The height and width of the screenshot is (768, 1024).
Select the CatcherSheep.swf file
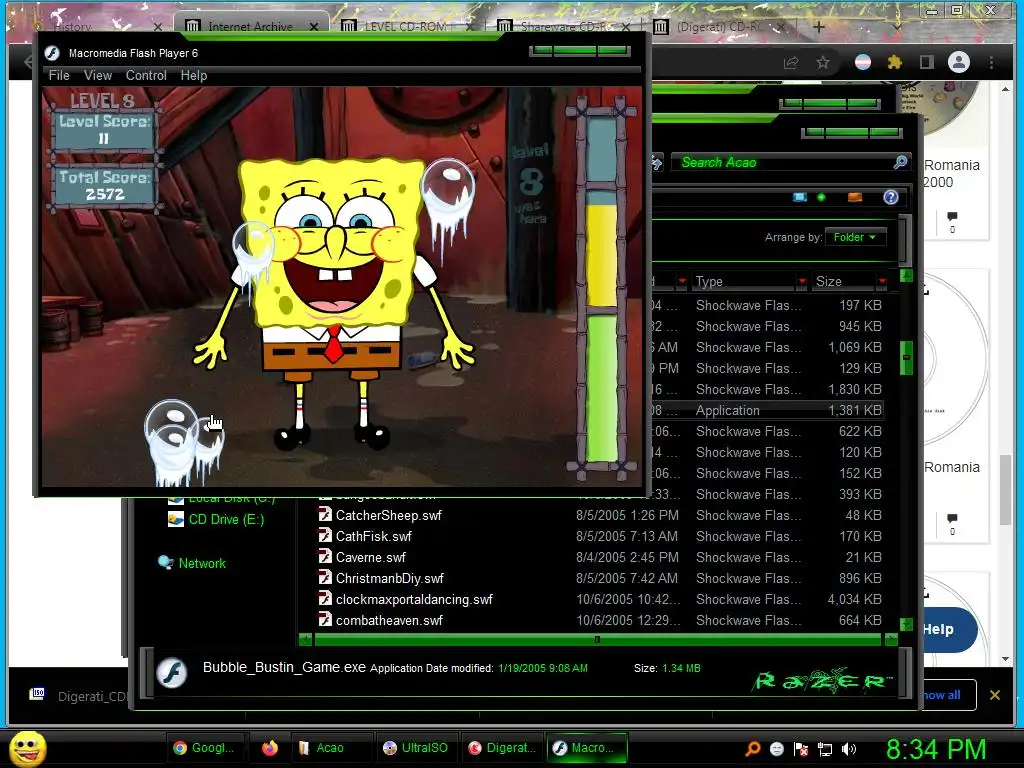point(389,515)
